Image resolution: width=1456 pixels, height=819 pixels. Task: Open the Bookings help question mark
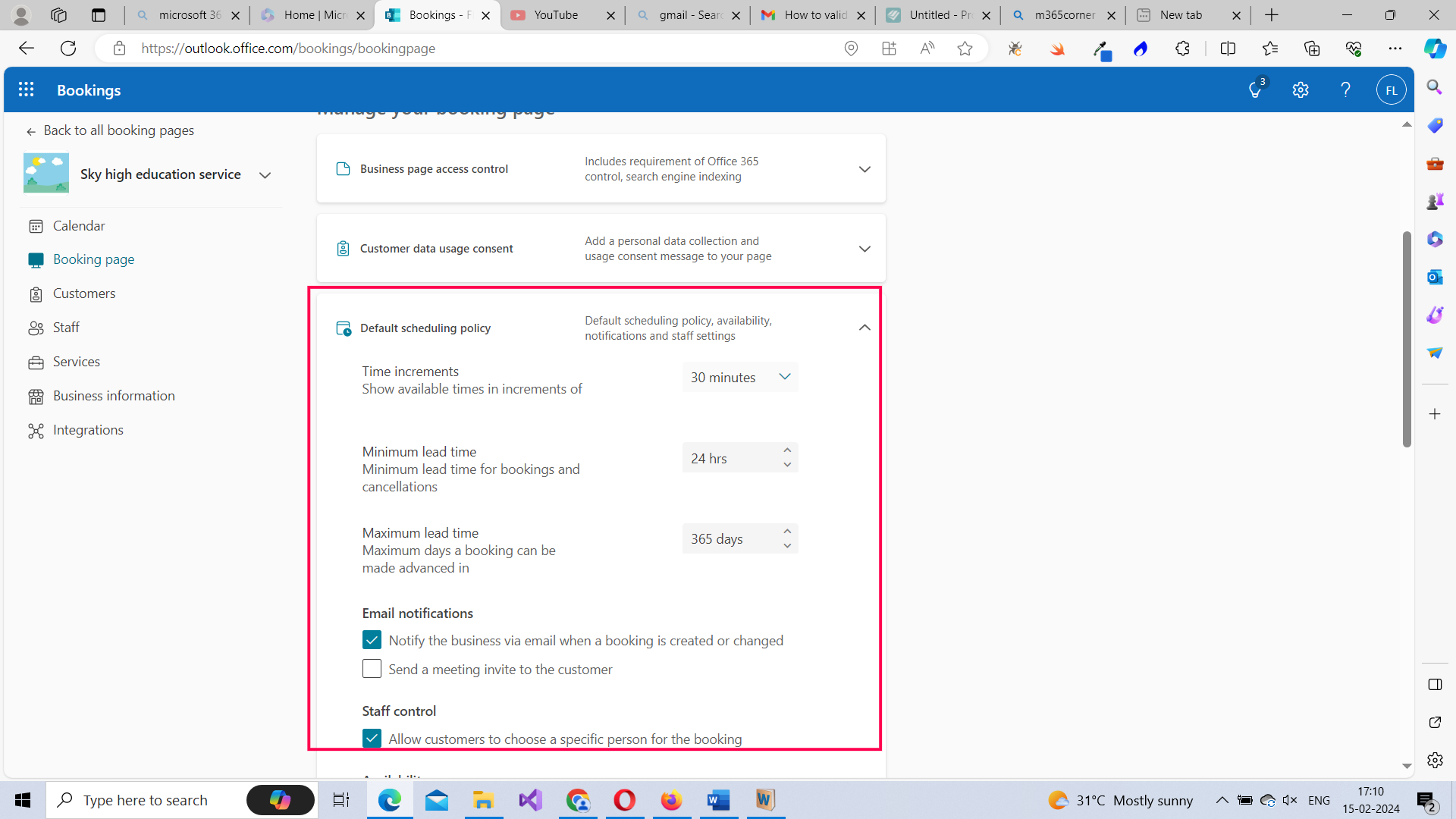point(1345,89)
